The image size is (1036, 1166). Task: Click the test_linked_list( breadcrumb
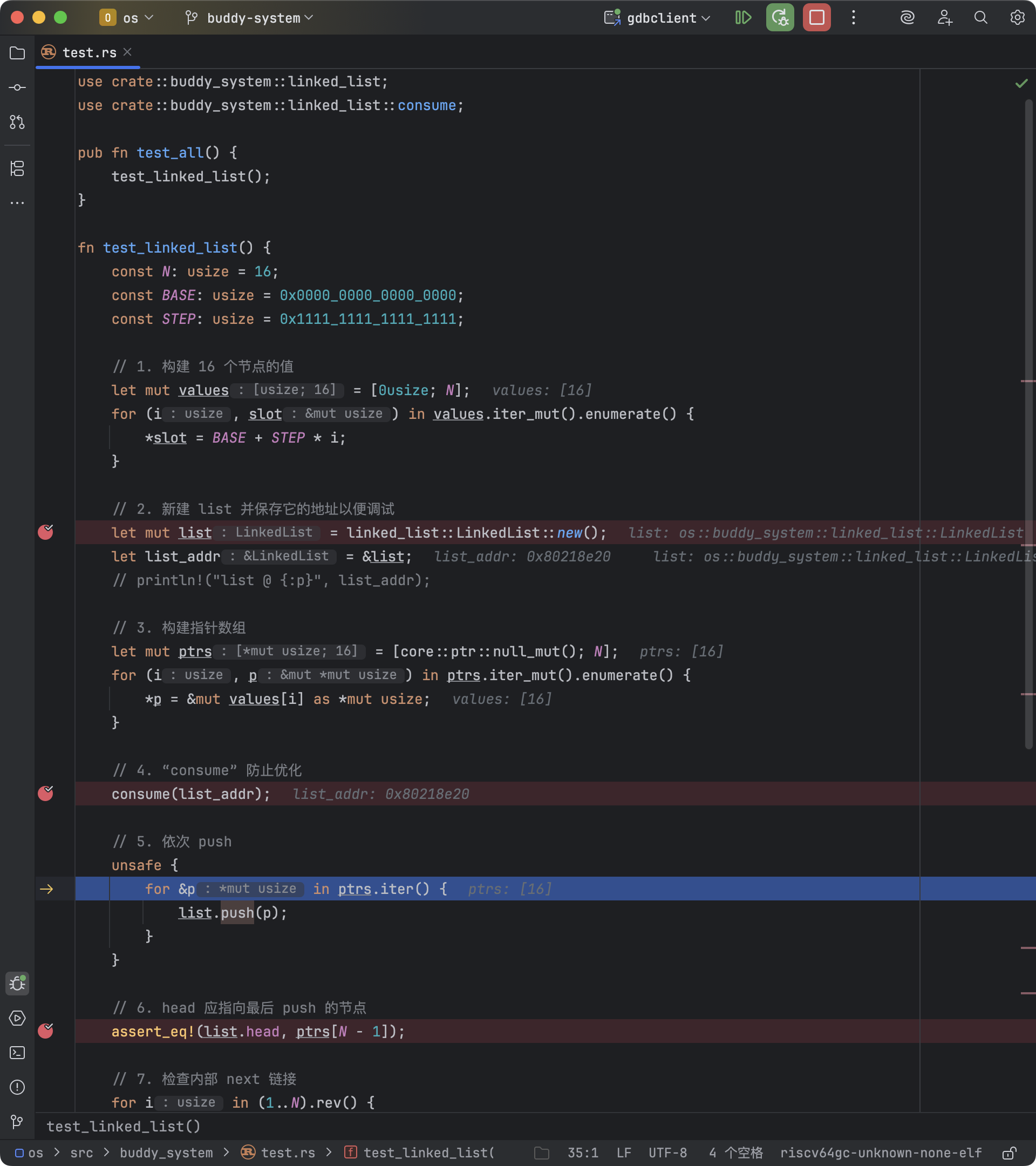420,1153
